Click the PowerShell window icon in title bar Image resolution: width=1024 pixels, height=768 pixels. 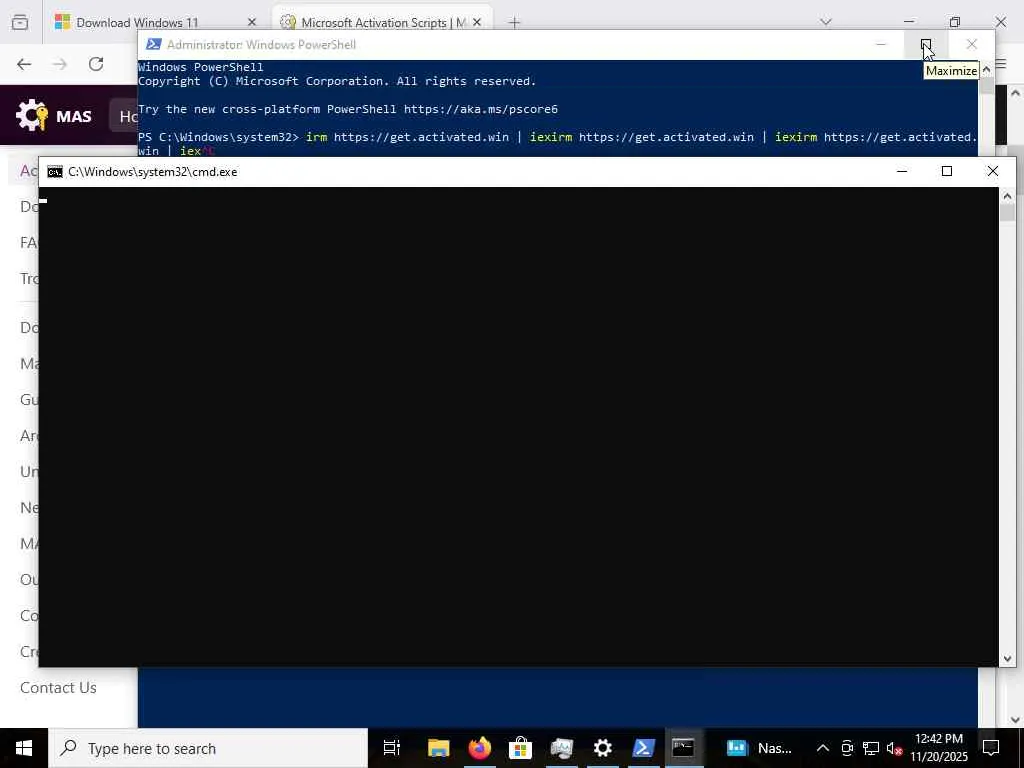pos(153,44)
